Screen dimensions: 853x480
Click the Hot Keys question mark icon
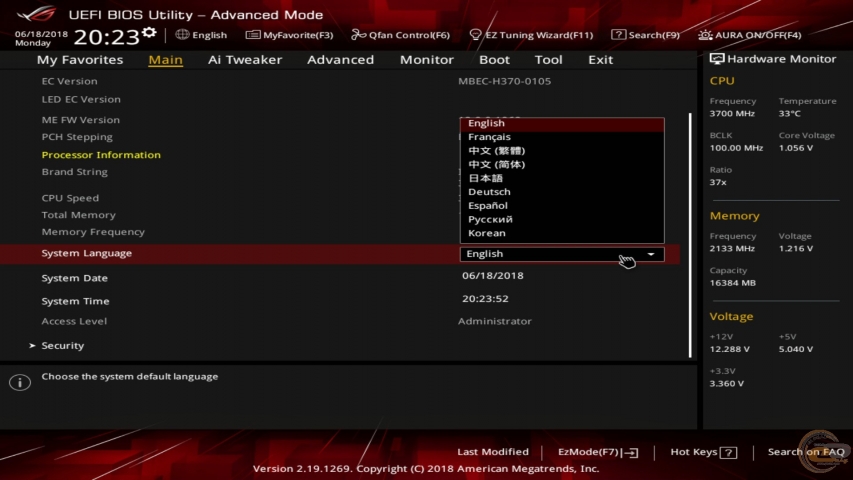click(728, 452)
